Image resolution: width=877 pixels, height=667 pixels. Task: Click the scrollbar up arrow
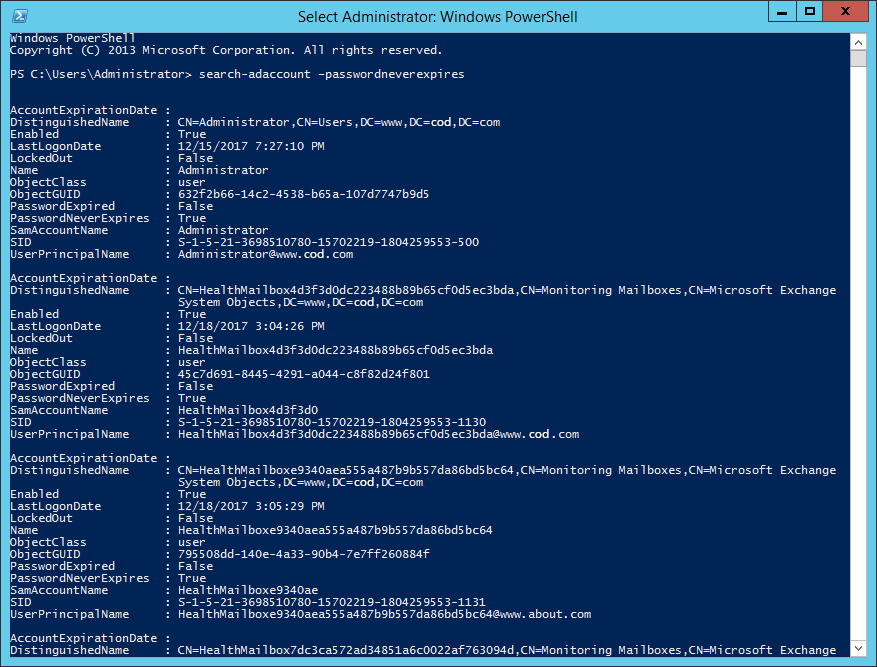858,41
